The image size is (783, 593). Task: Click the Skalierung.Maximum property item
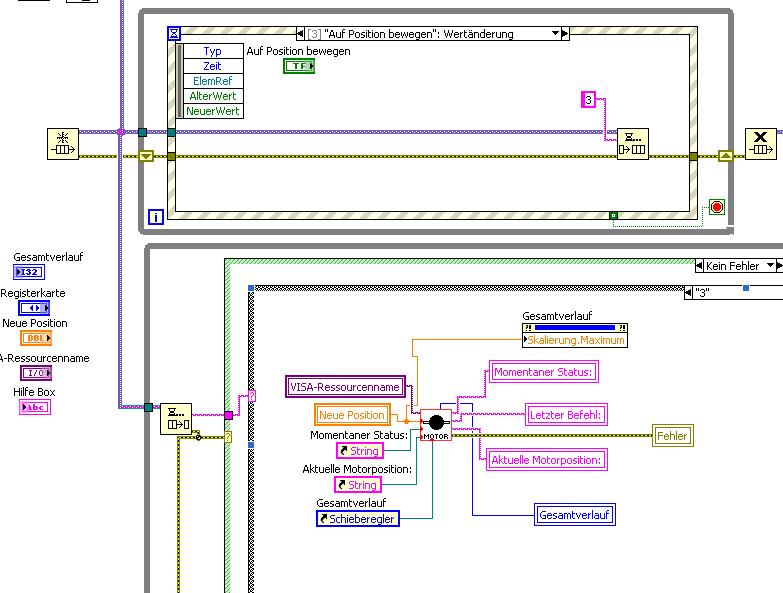pos(575,340)
